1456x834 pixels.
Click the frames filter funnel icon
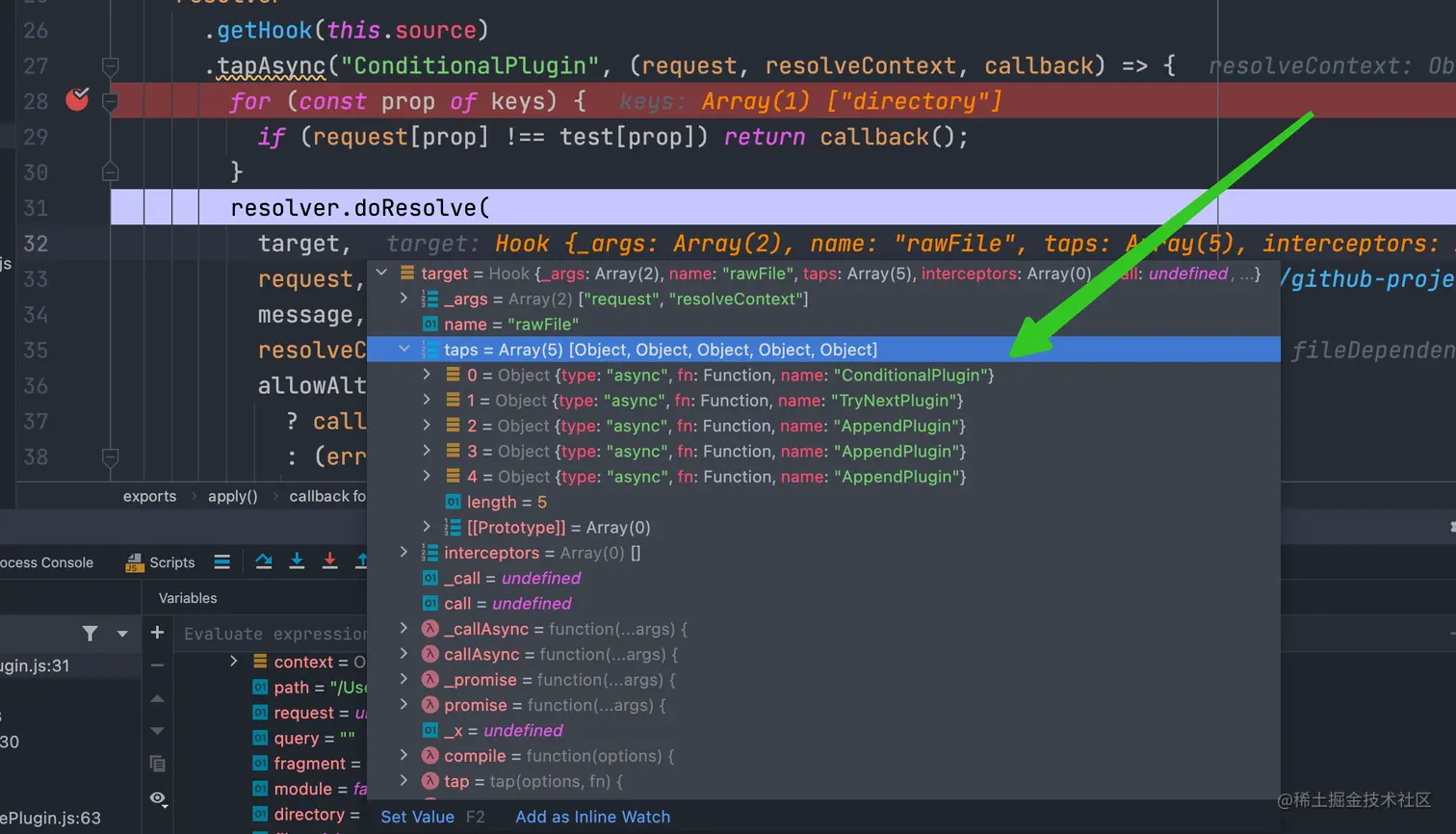90,633
